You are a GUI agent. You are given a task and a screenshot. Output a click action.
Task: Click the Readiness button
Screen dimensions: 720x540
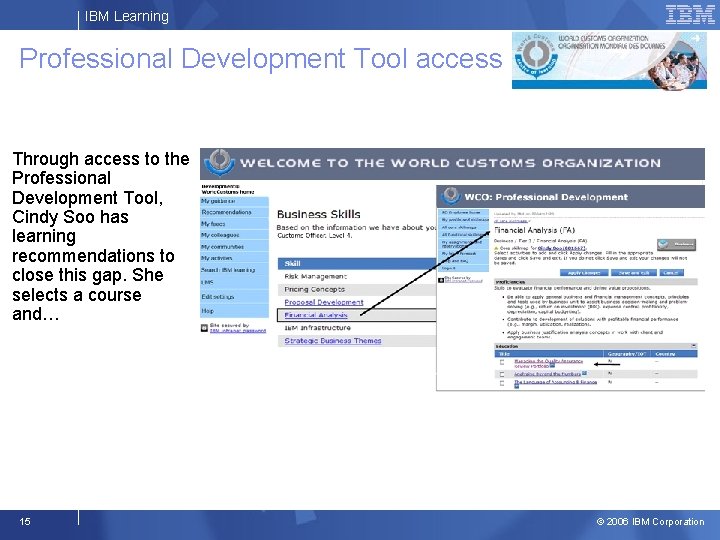676,244
